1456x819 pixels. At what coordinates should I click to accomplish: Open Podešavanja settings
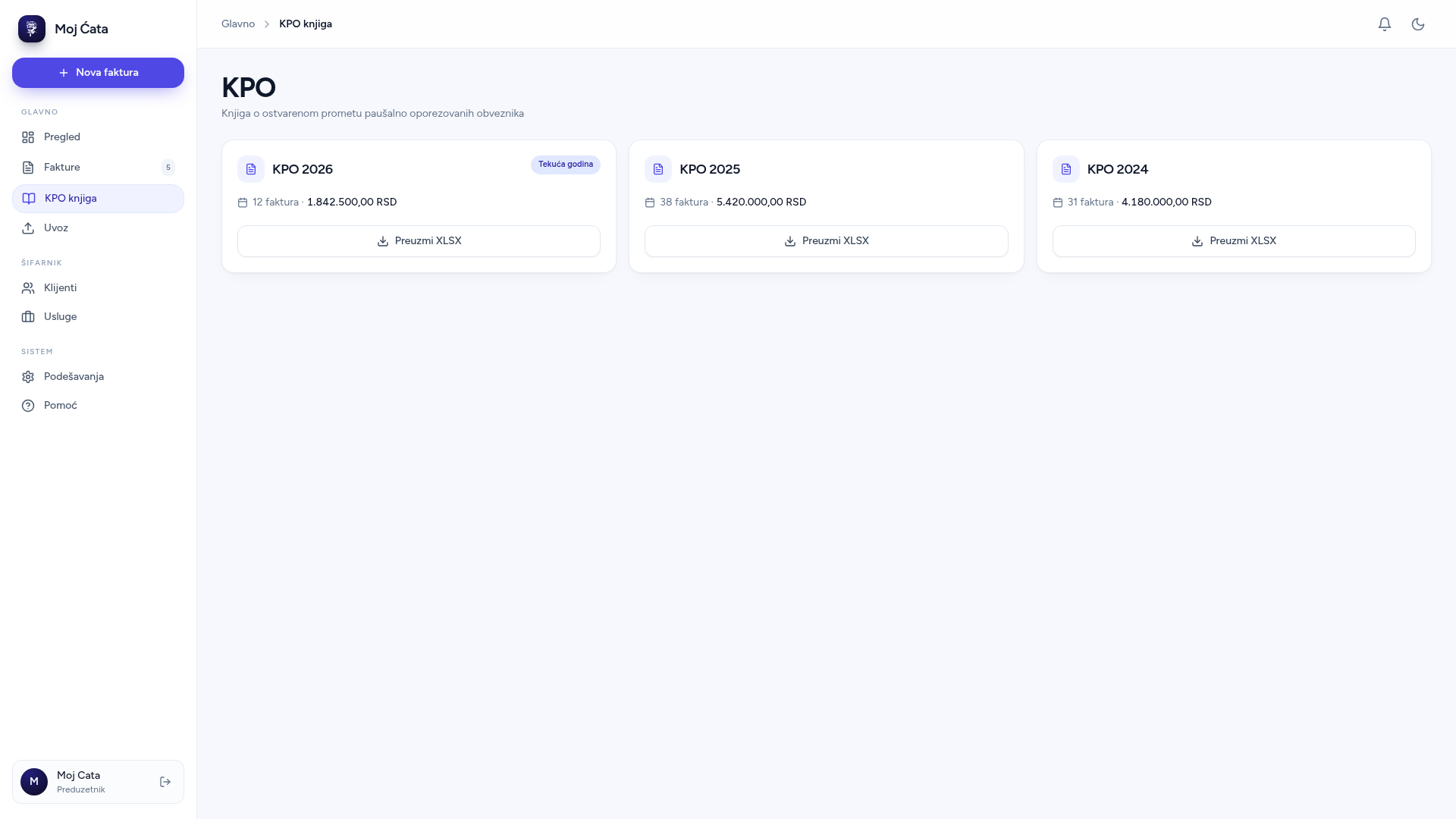click(98, 377)
